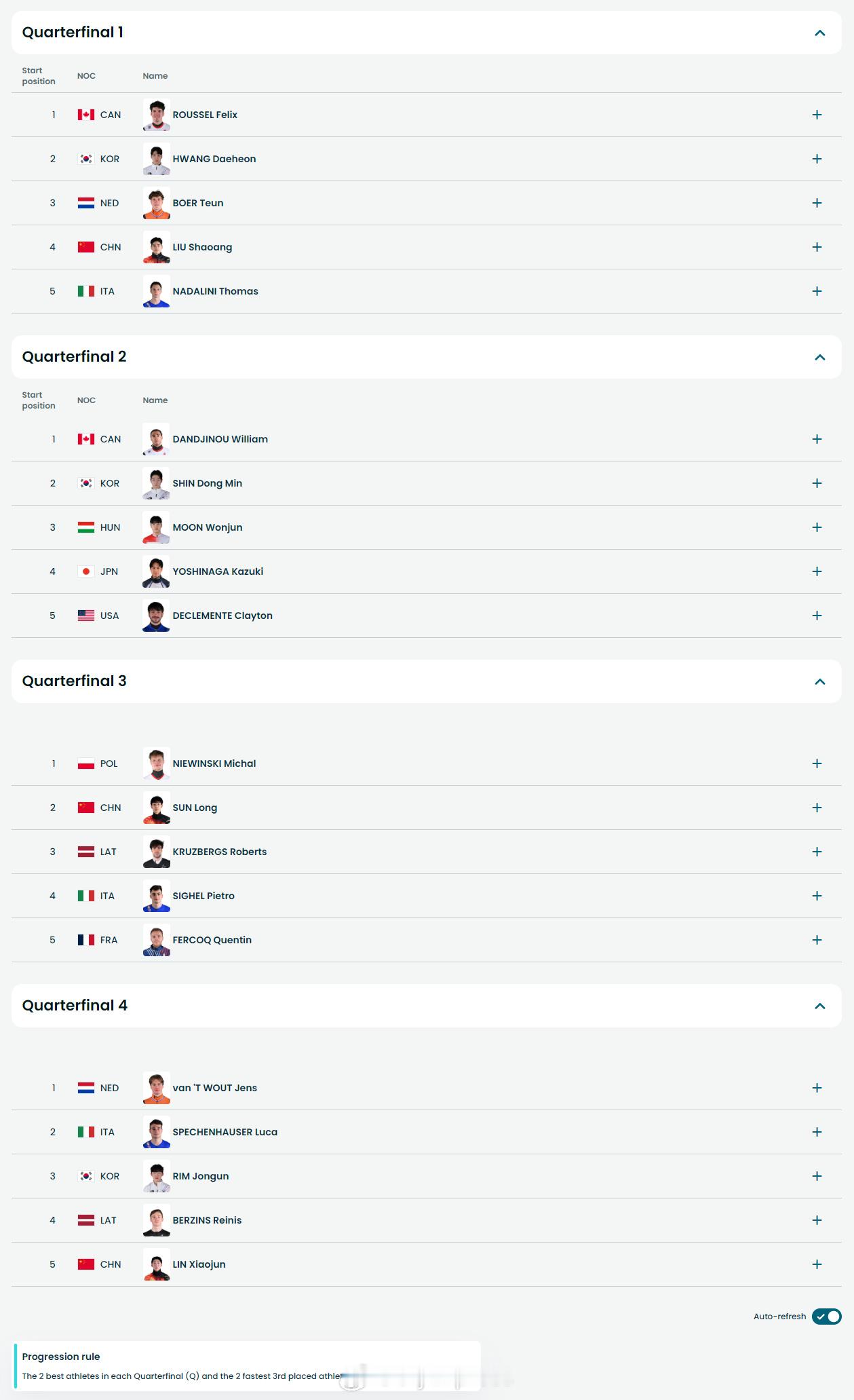Click plus icon for RIM Jongun
The width and height of the screenshot is (854, 1400).
(x=817, y=1176)
